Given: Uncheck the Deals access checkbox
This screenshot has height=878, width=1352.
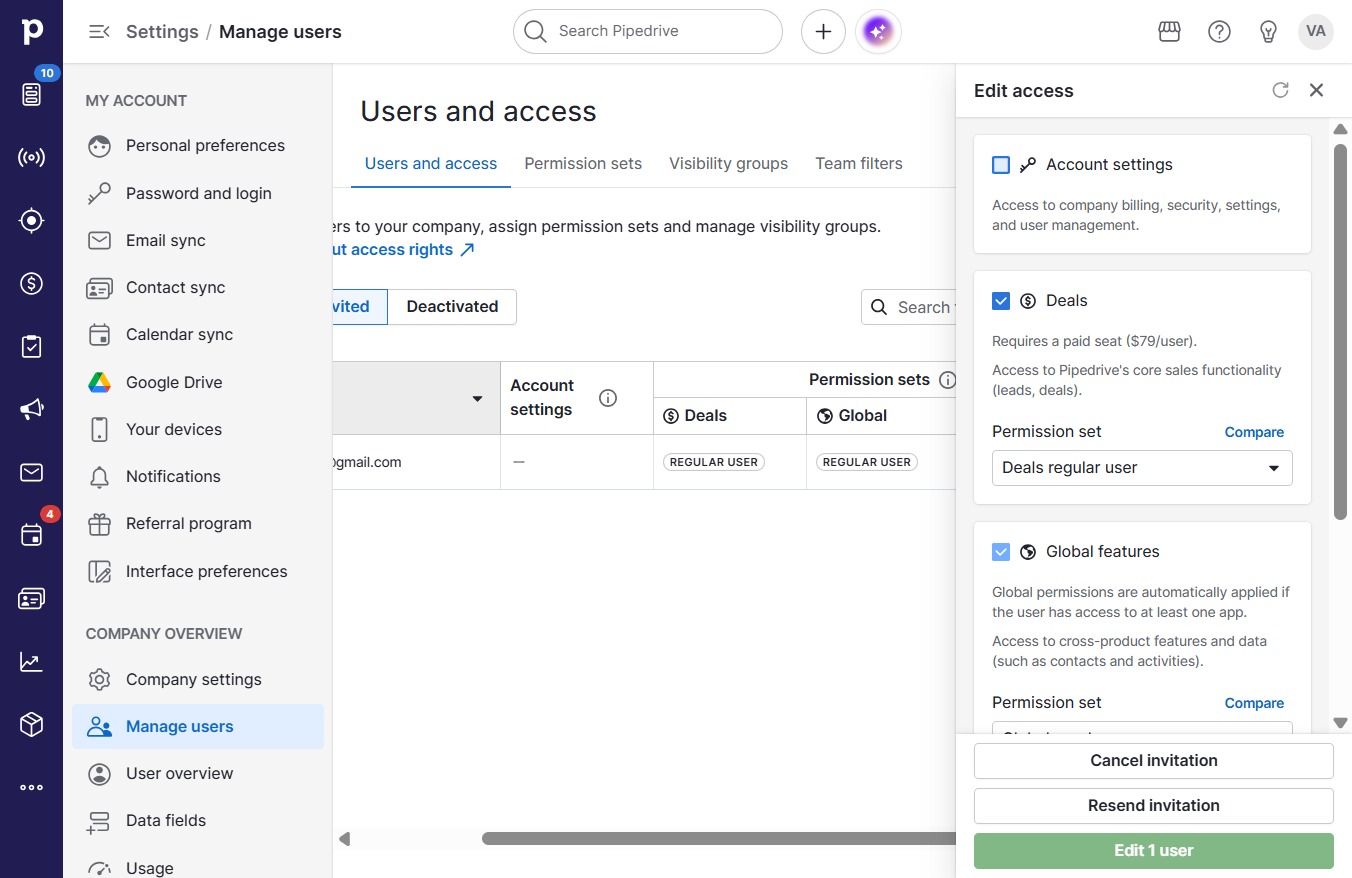Looking at the screenshot, I should point(1001,301).
